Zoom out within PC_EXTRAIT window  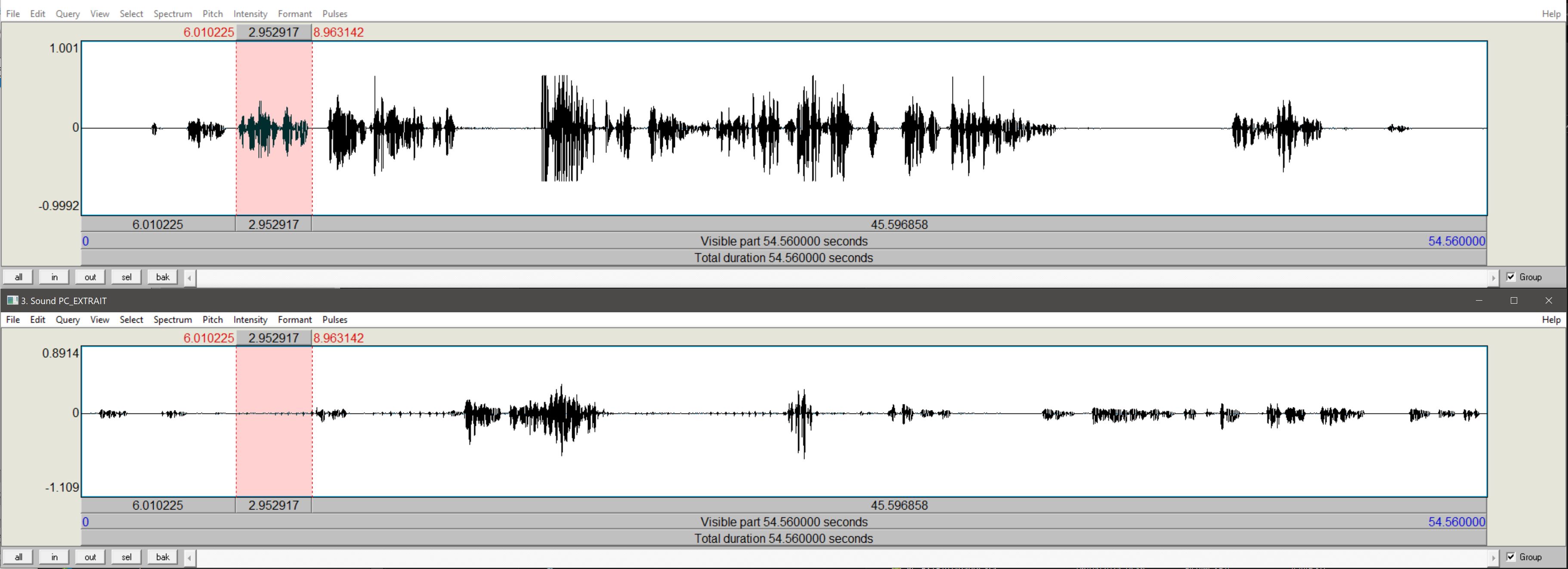coord(90,557)
